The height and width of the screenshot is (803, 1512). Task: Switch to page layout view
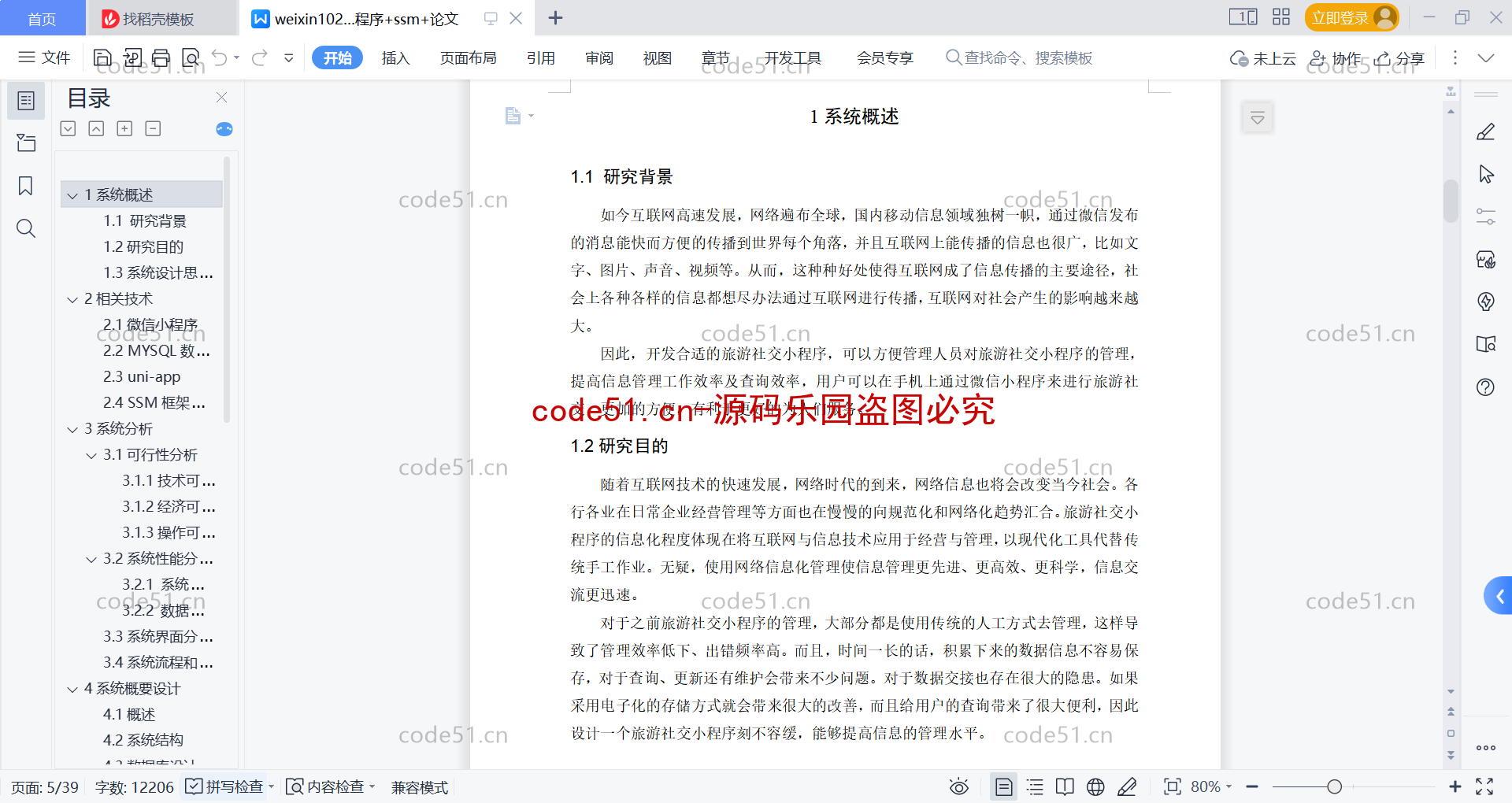pos(1003,786)
